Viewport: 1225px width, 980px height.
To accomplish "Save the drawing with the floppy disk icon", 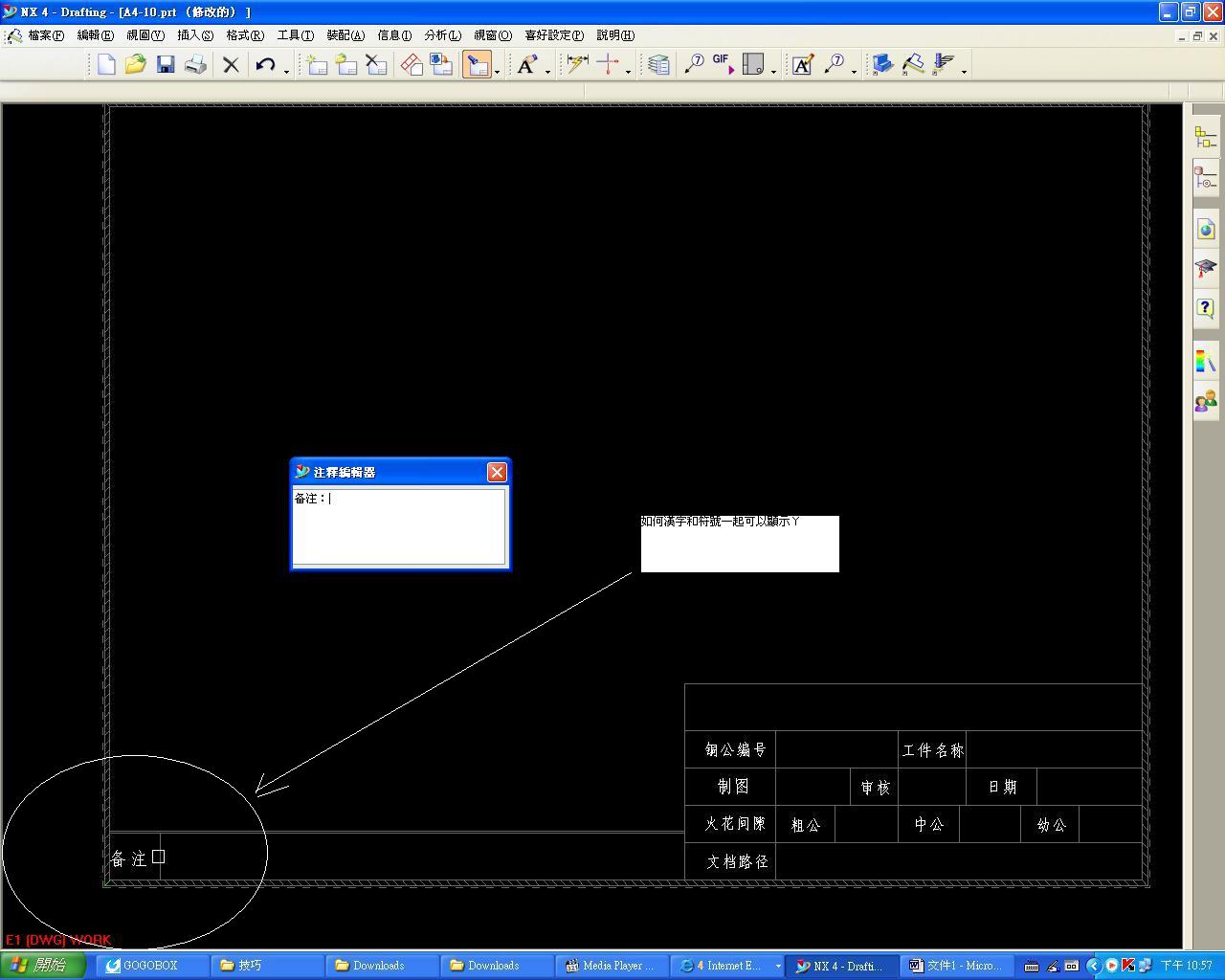I will pyautogui.click(x=166, y=64).
